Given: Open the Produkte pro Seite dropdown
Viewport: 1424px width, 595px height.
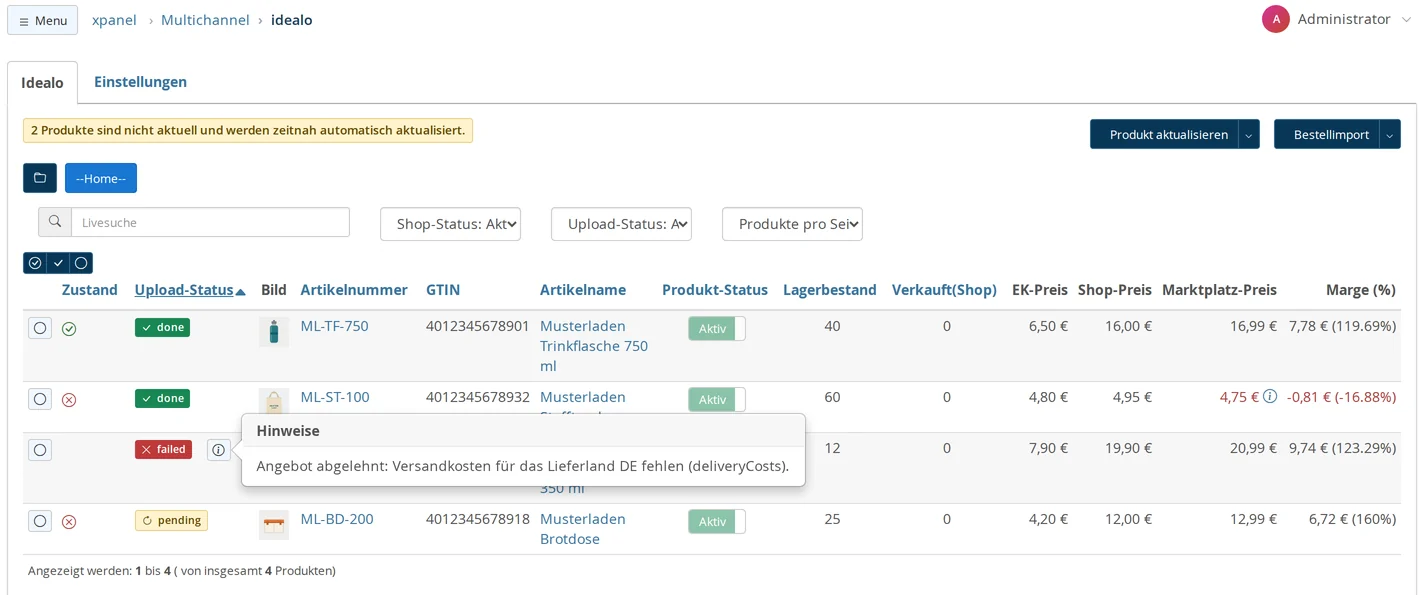Looking at the screenshot, I should pyautogui.click(x=792, y=224).
